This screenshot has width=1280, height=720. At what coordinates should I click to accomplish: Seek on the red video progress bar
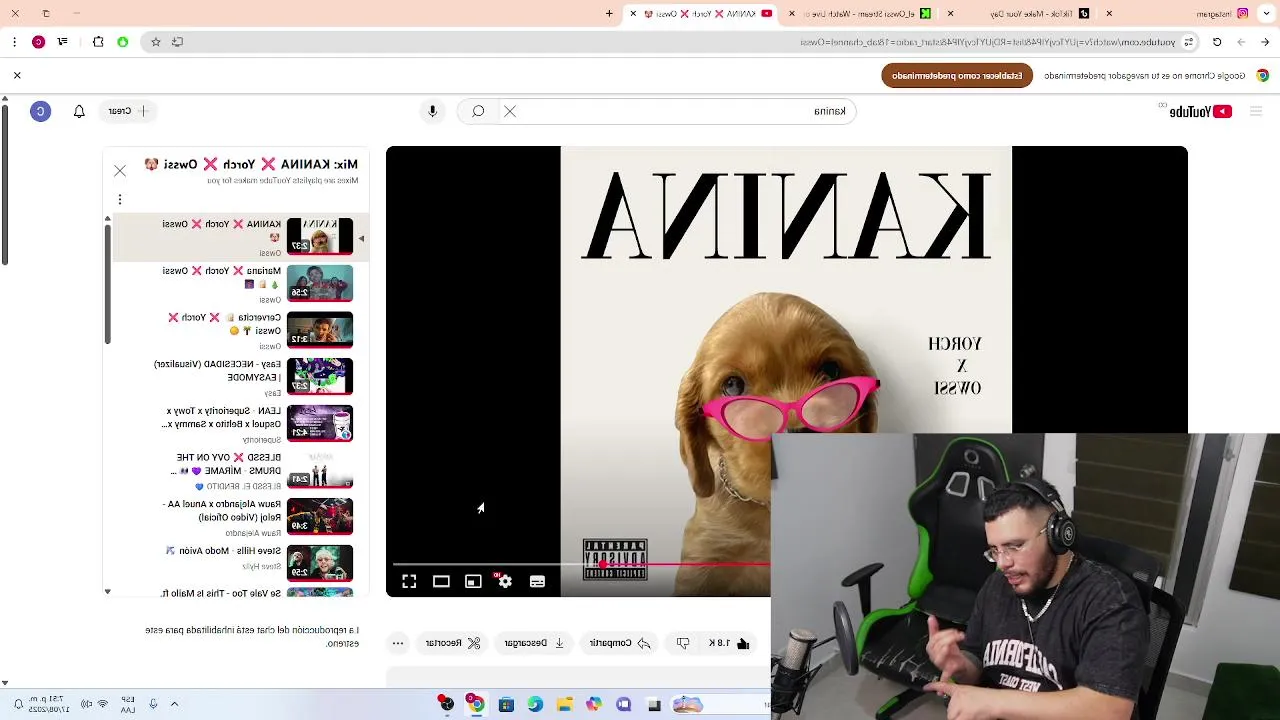[x=580, y=564]
